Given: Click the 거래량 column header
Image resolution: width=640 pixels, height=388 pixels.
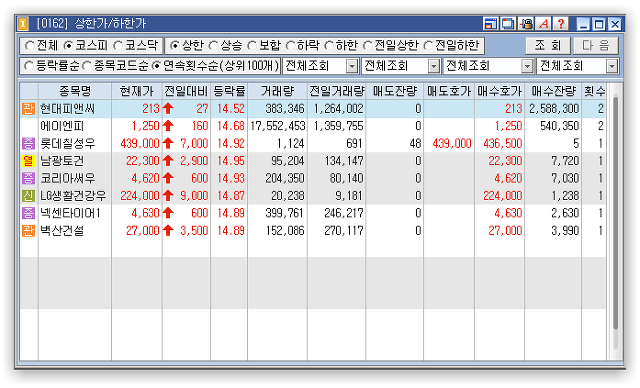Looking at the screenshot, I should click(278, 91).
